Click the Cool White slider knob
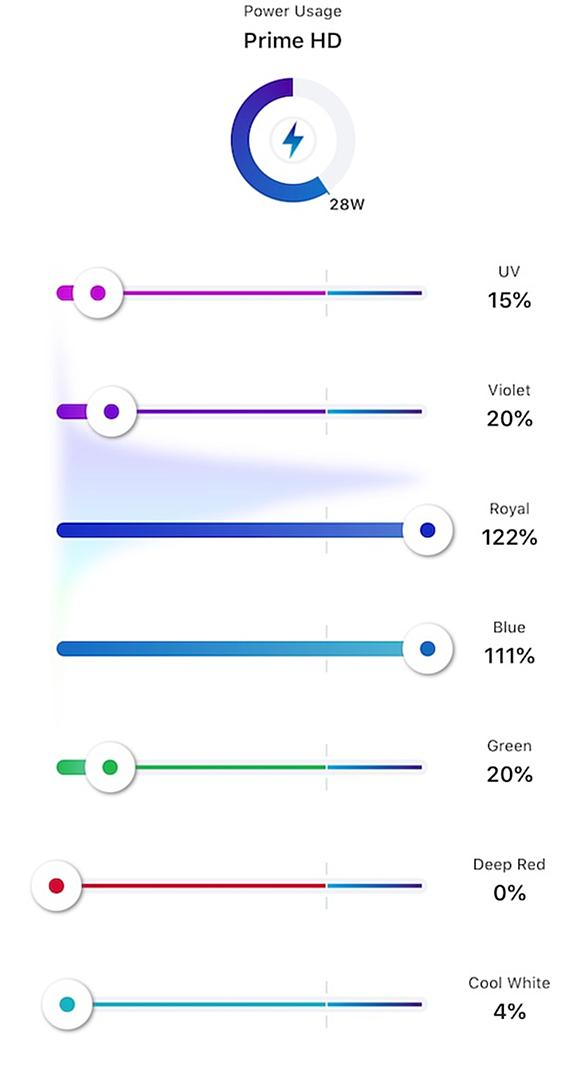 tap(67, 1004)
